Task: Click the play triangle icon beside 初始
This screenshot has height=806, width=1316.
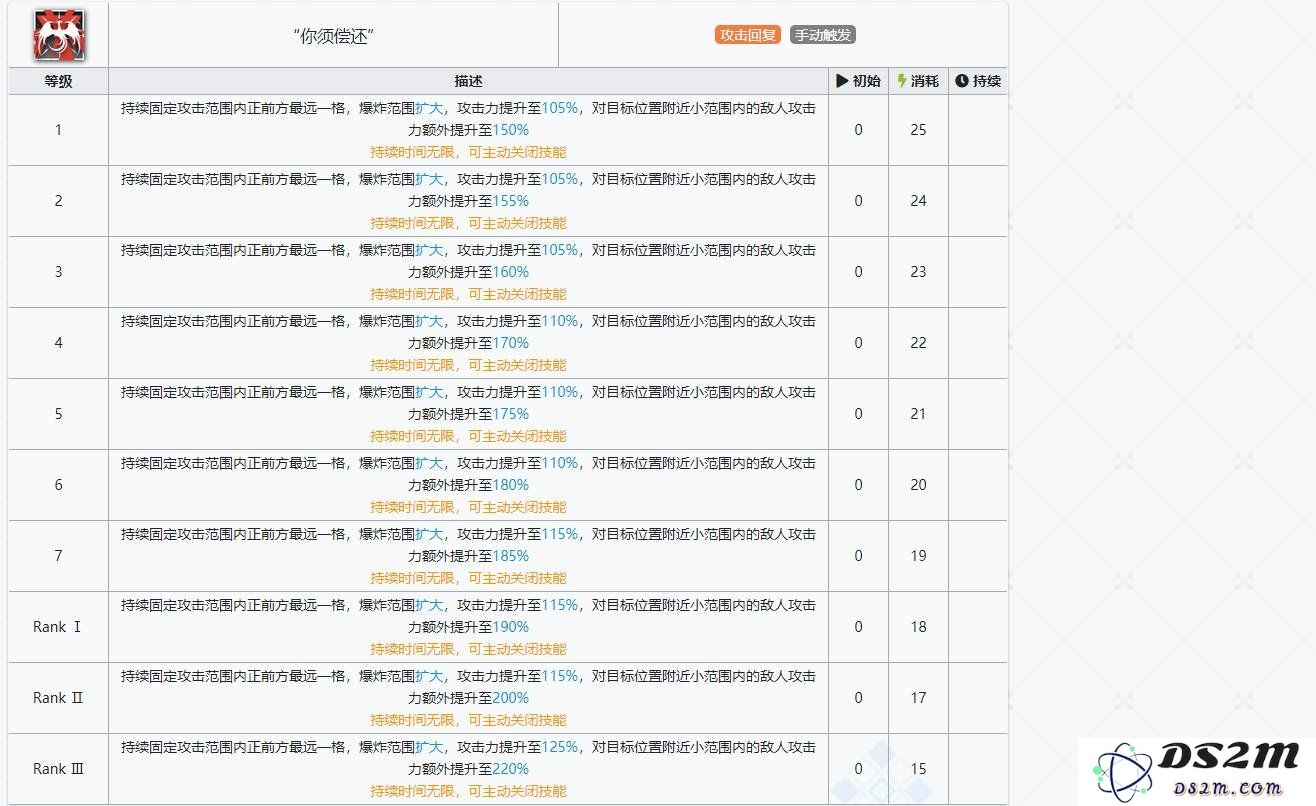Action: pos(842,81)
